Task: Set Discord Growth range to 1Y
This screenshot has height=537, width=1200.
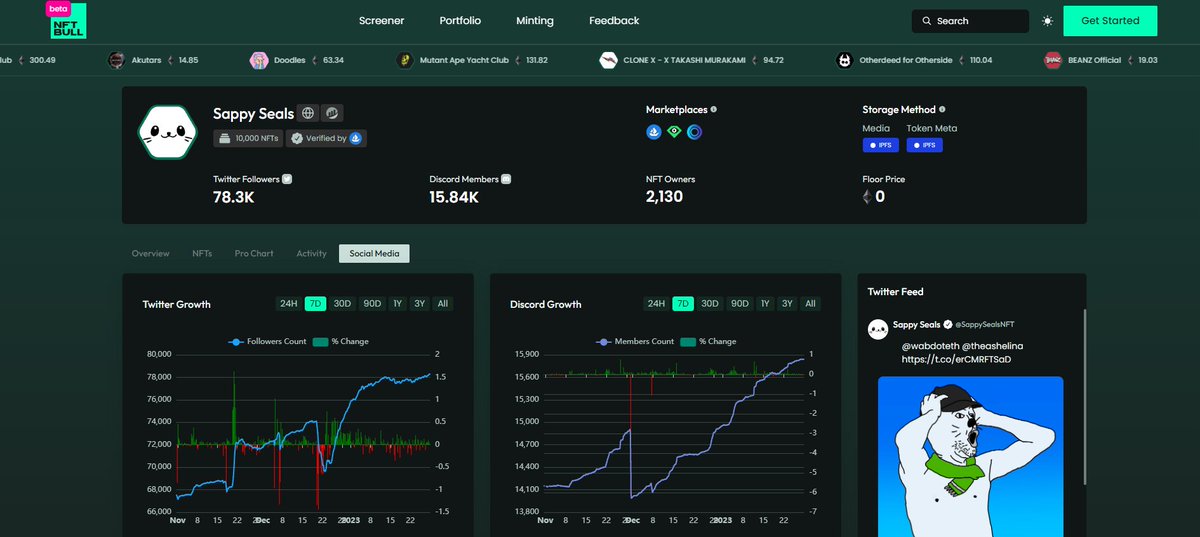Action: 764,303
